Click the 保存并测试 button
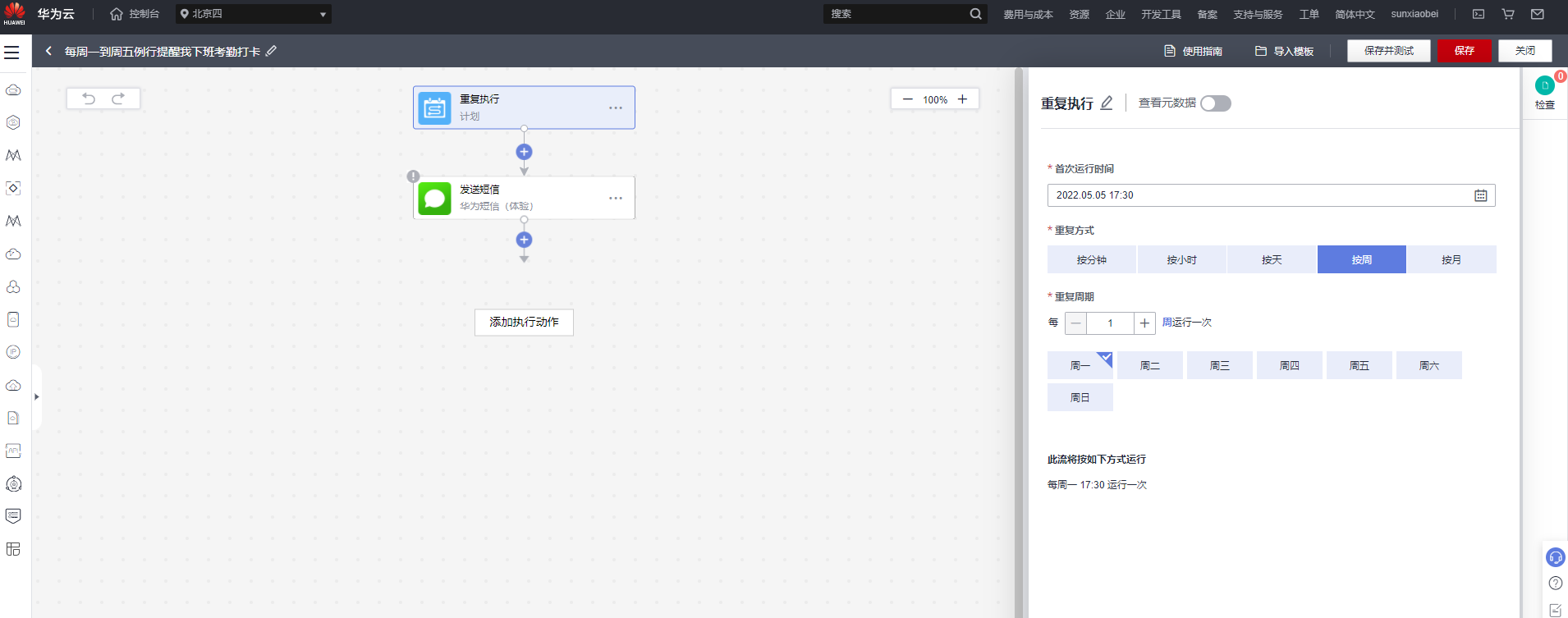 tap(1389, 51)
